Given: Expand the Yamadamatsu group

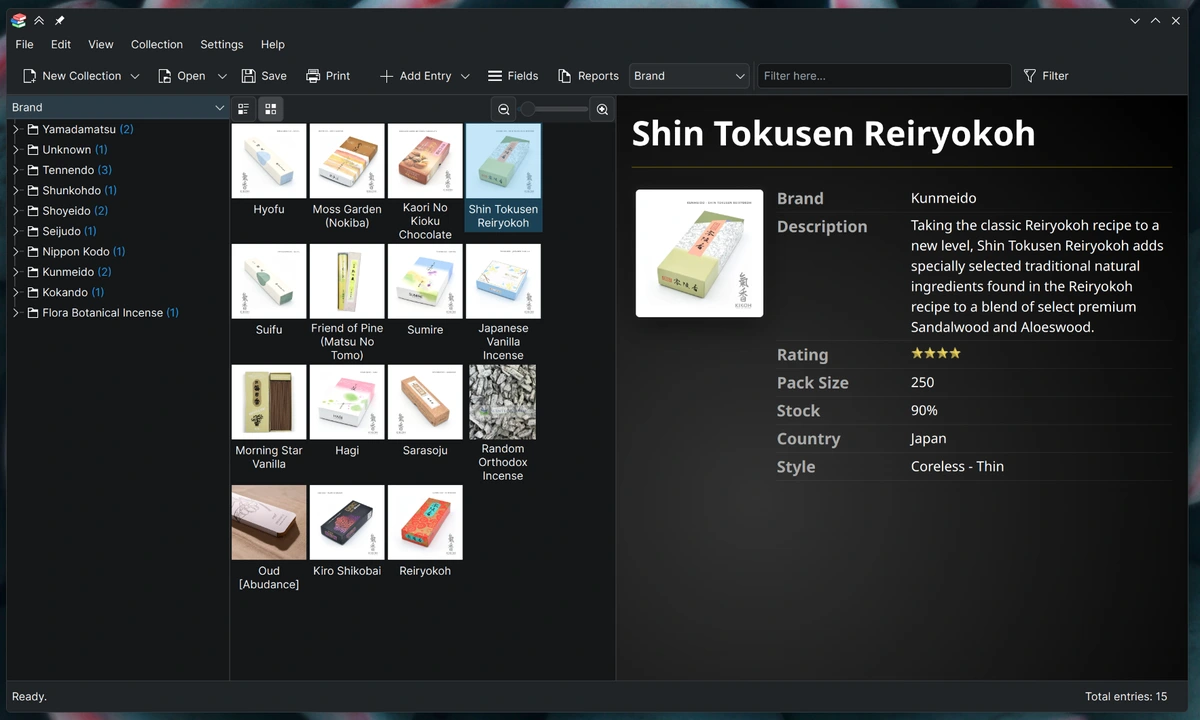Looking at the screenshot, I should click(x=16, y=129).
